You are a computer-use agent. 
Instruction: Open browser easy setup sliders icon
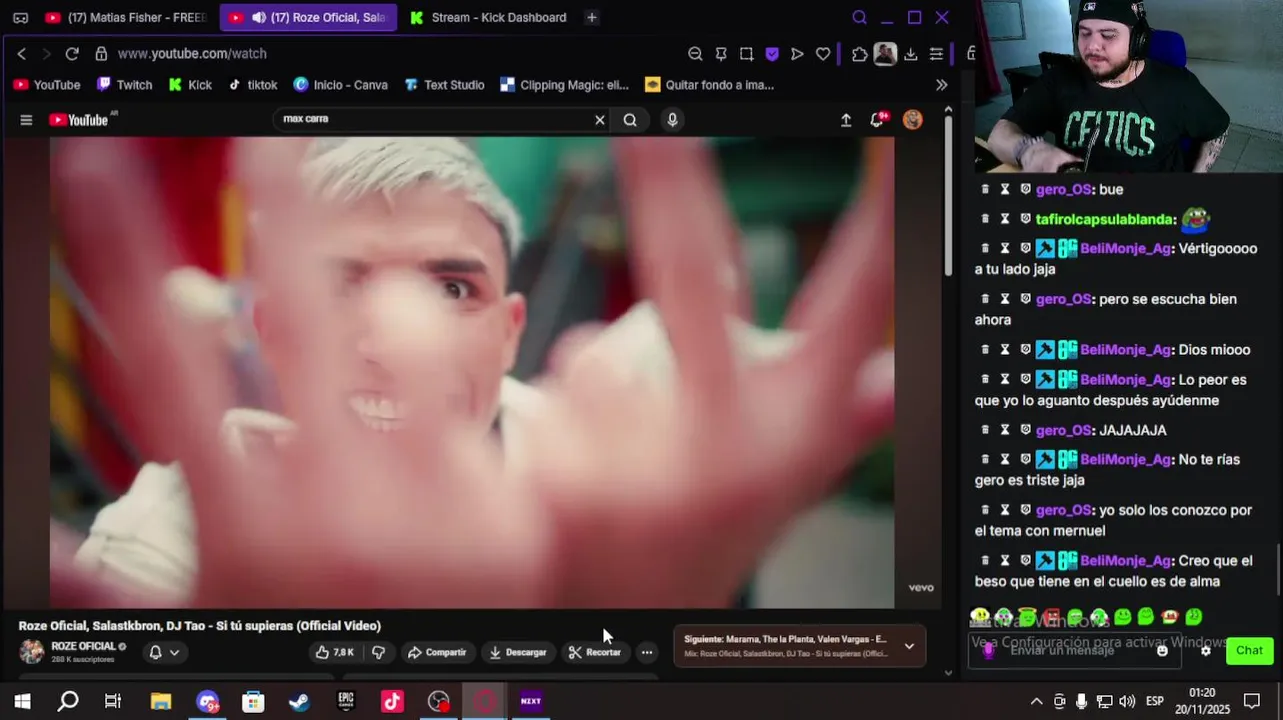click(x=936, y=54)
